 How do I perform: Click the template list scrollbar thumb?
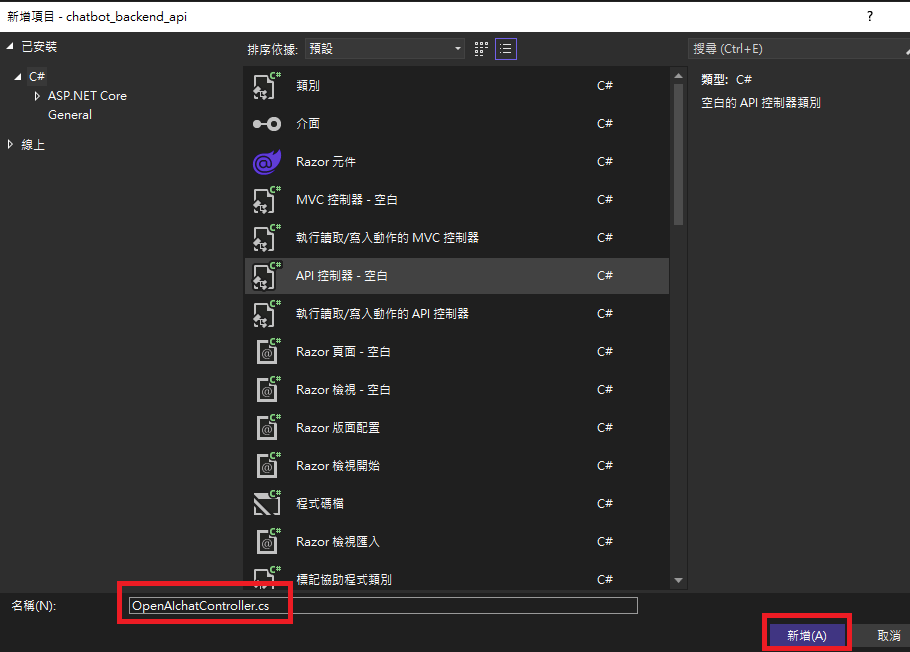click(678, 154)
